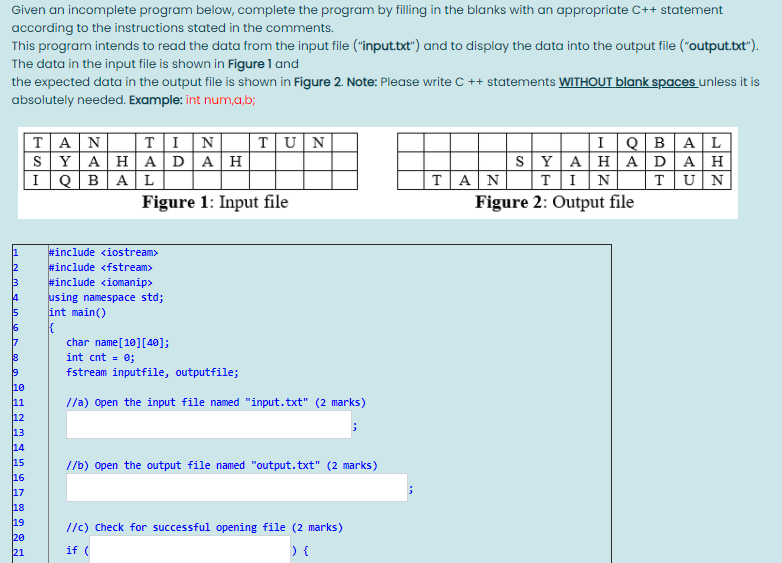This screenshot has width=782, height=563.
Task: Click the comment '//a) Open the input file named'
Action: (x=216, y=402)
